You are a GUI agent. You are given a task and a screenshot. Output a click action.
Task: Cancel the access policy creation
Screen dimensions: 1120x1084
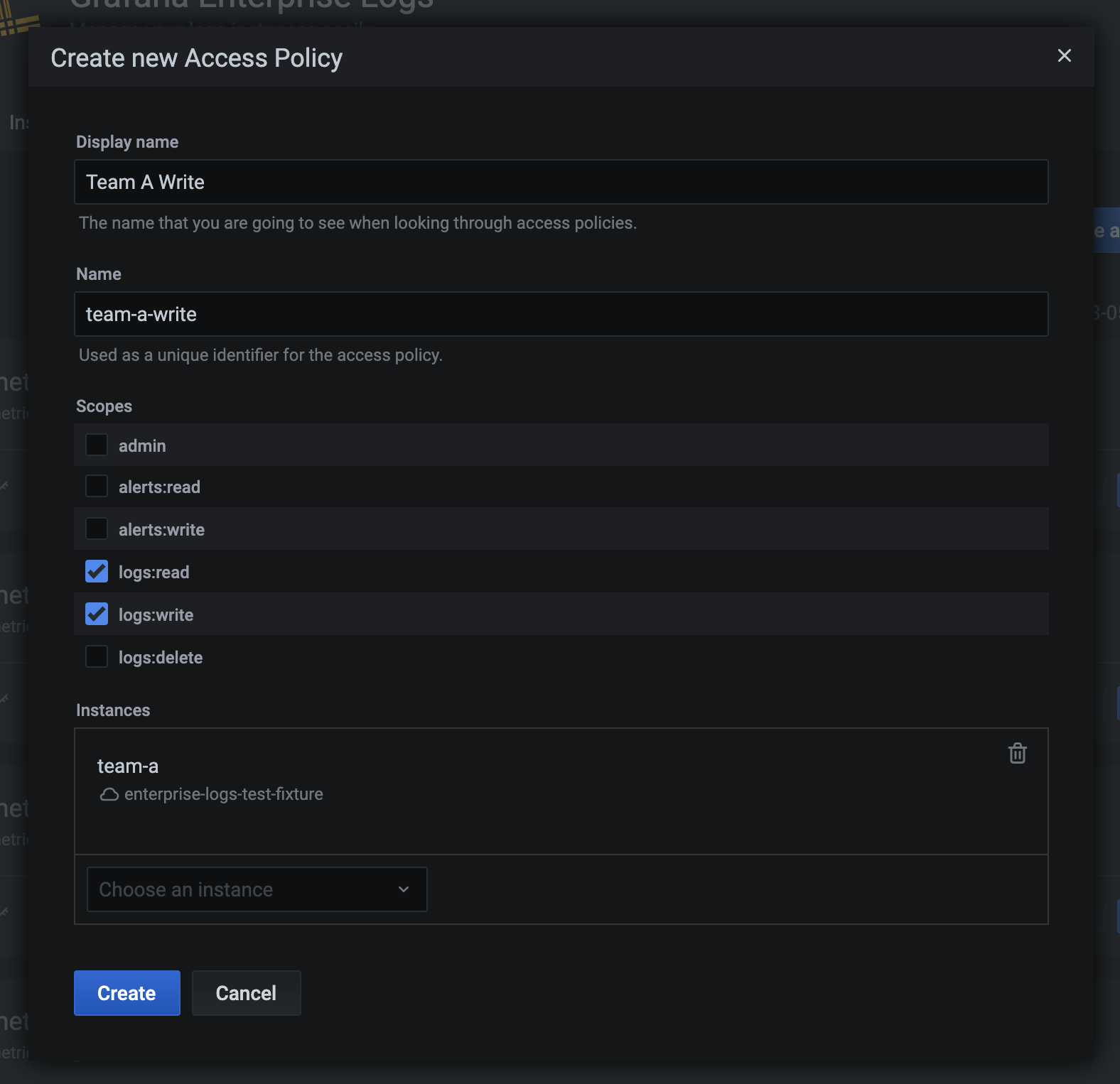246,993
